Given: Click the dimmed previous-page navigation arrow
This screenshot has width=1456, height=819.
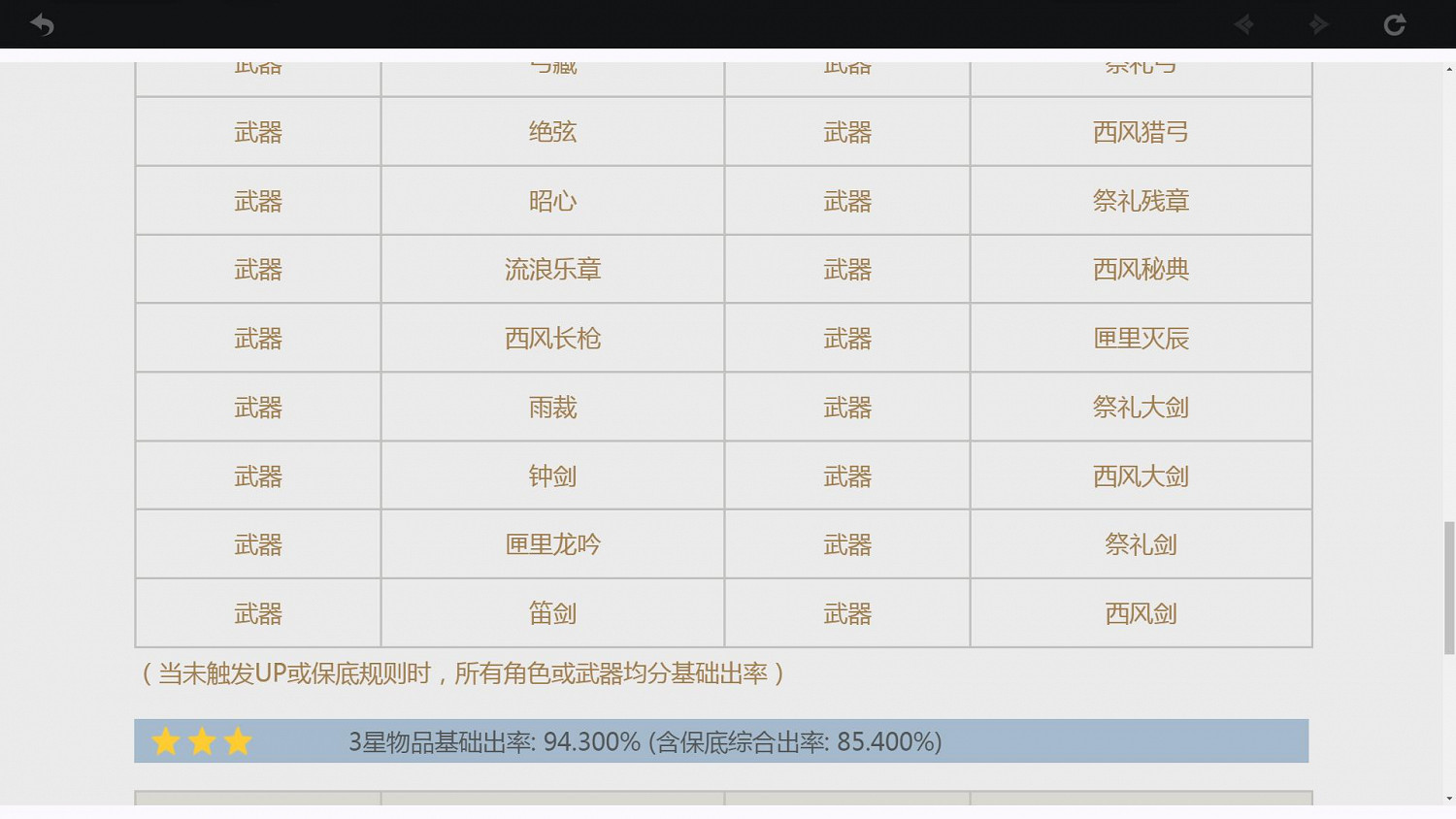Looking at the screenshot, I should pos(1243,24).
